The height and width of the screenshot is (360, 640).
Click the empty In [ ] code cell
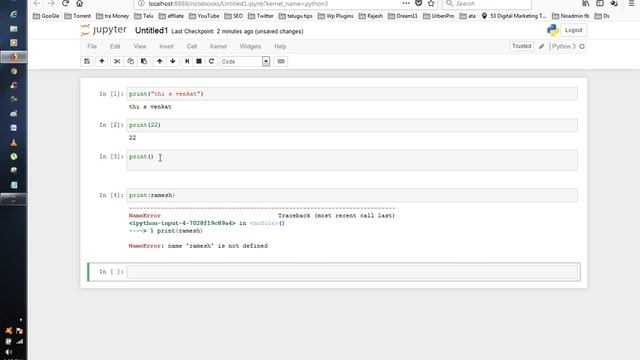pos(352,272)
